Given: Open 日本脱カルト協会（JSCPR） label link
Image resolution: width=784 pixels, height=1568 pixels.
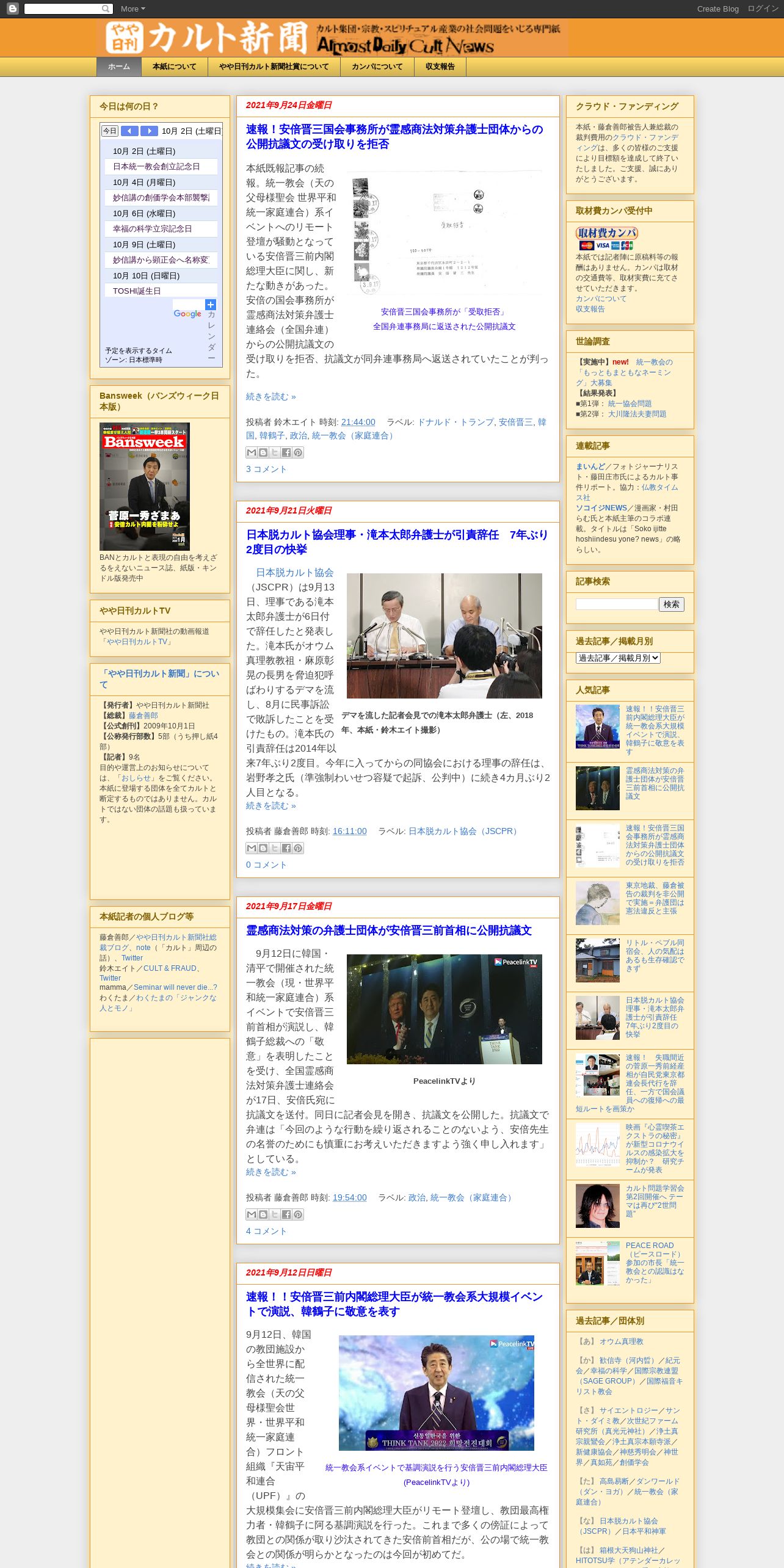Looking at the screenshot, I should (x=465, y=832).
